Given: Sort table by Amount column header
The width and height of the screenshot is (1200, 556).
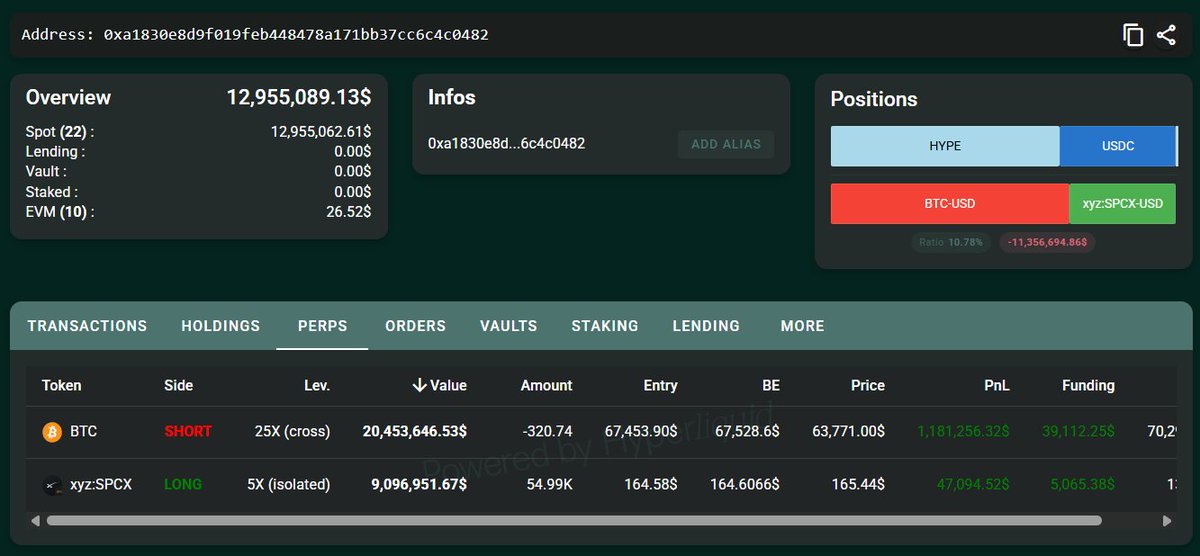Looking at the screenshot, I should click(547, 385).
